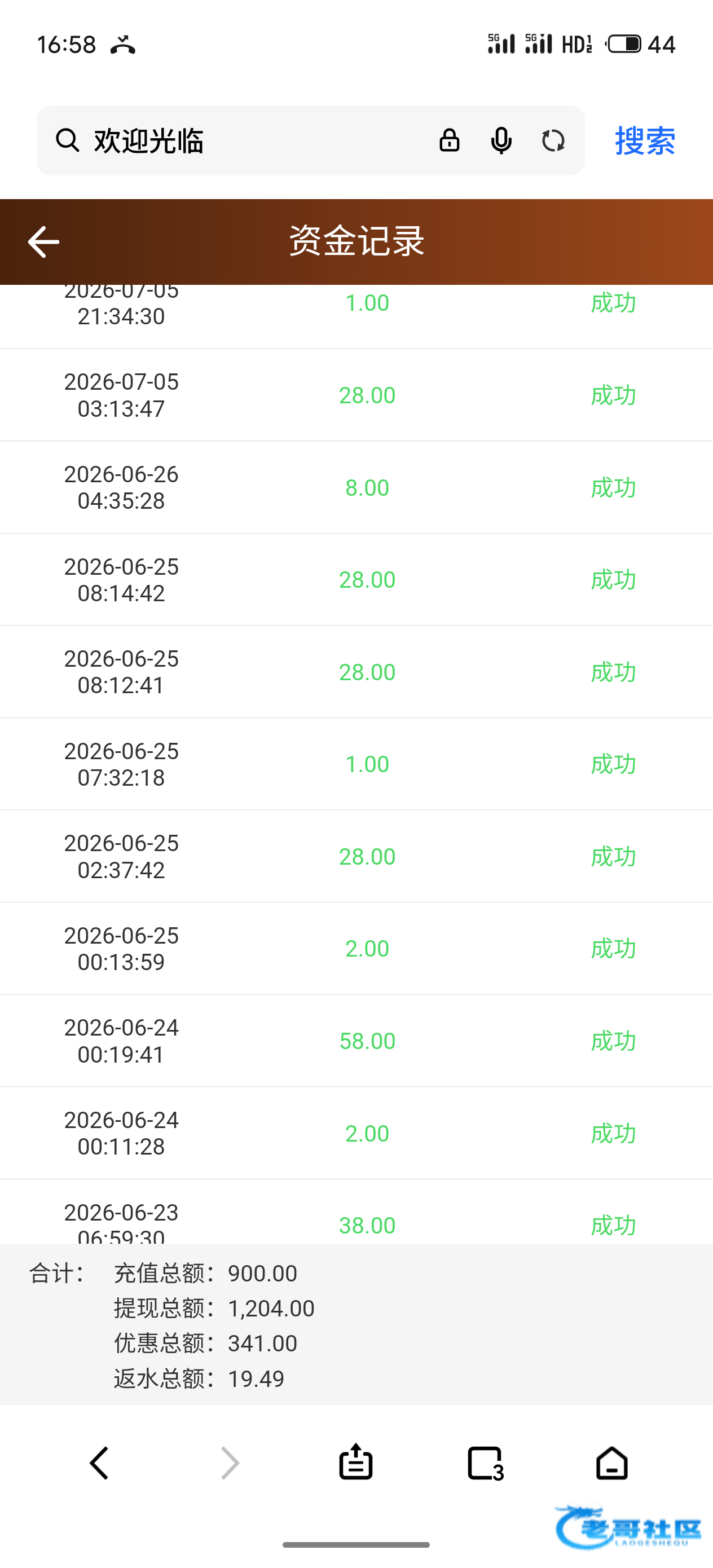This screenshot has height=1568, width=713.
Task: Tap the browser forward chevron
Action: click(x=230, y=1463)
